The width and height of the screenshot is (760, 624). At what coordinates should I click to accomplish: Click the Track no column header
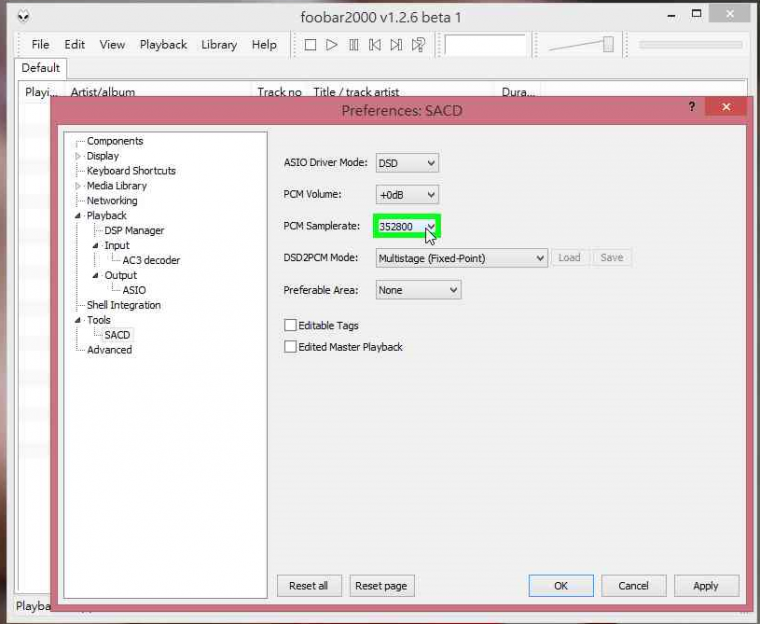(279, 91)
